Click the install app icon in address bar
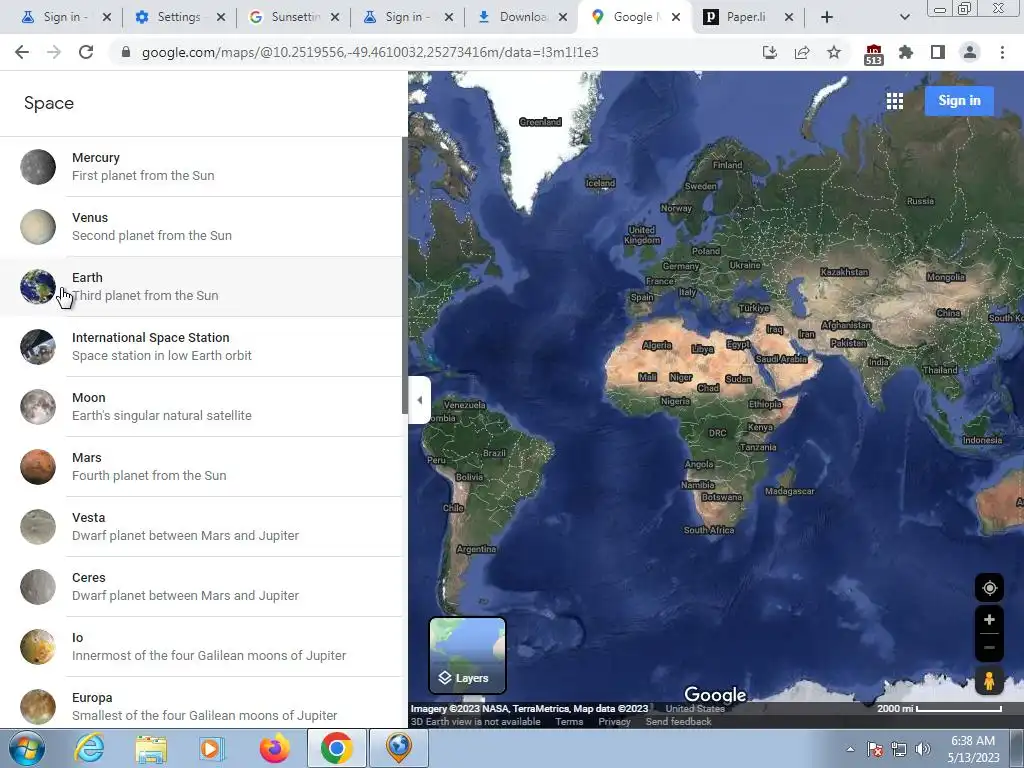Image resolution: width=1024 pixels, height=768 pixels. pos(770,52)
